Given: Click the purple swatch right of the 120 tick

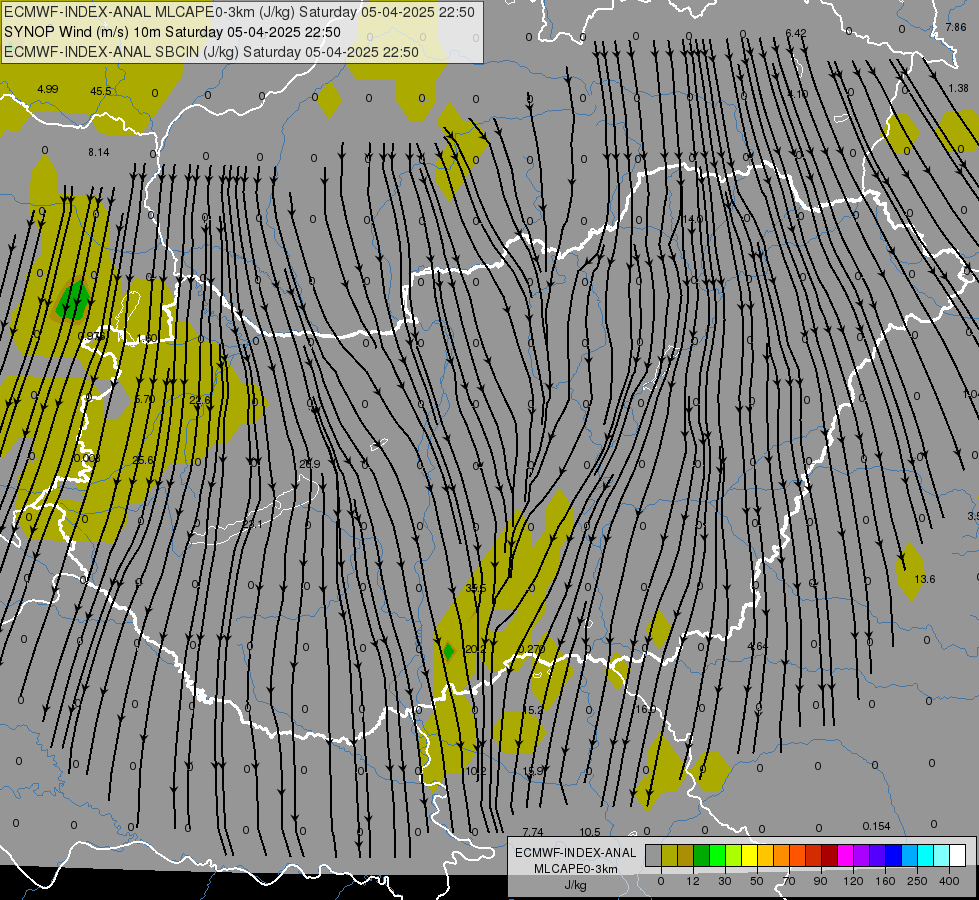Looking at the screenshot, I should click(861, 856).
